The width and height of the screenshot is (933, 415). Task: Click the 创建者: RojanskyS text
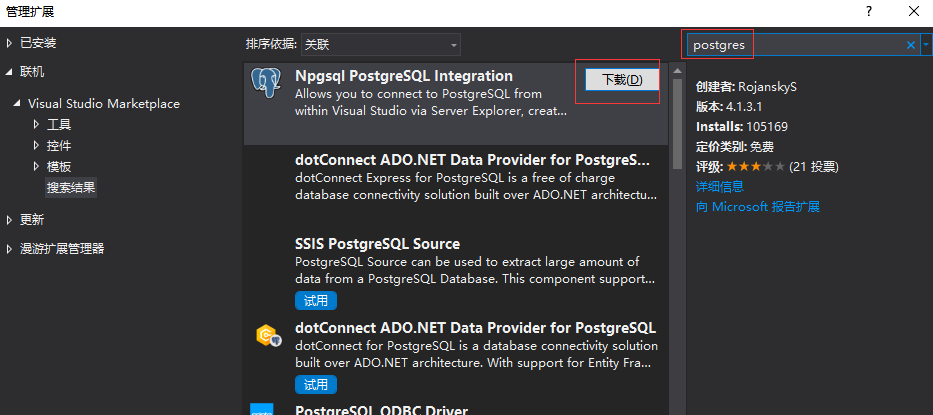coord(746,87)
